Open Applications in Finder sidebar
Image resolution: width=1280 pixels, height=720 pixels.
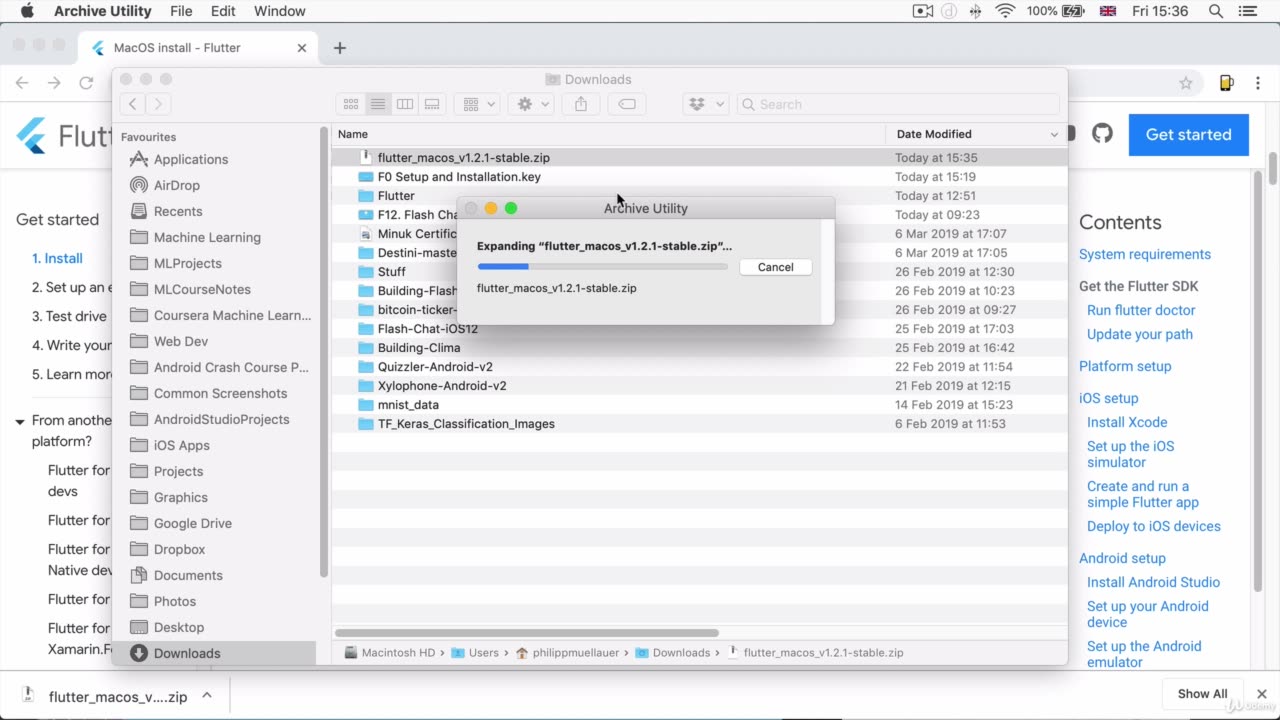(x=190, y=159)
